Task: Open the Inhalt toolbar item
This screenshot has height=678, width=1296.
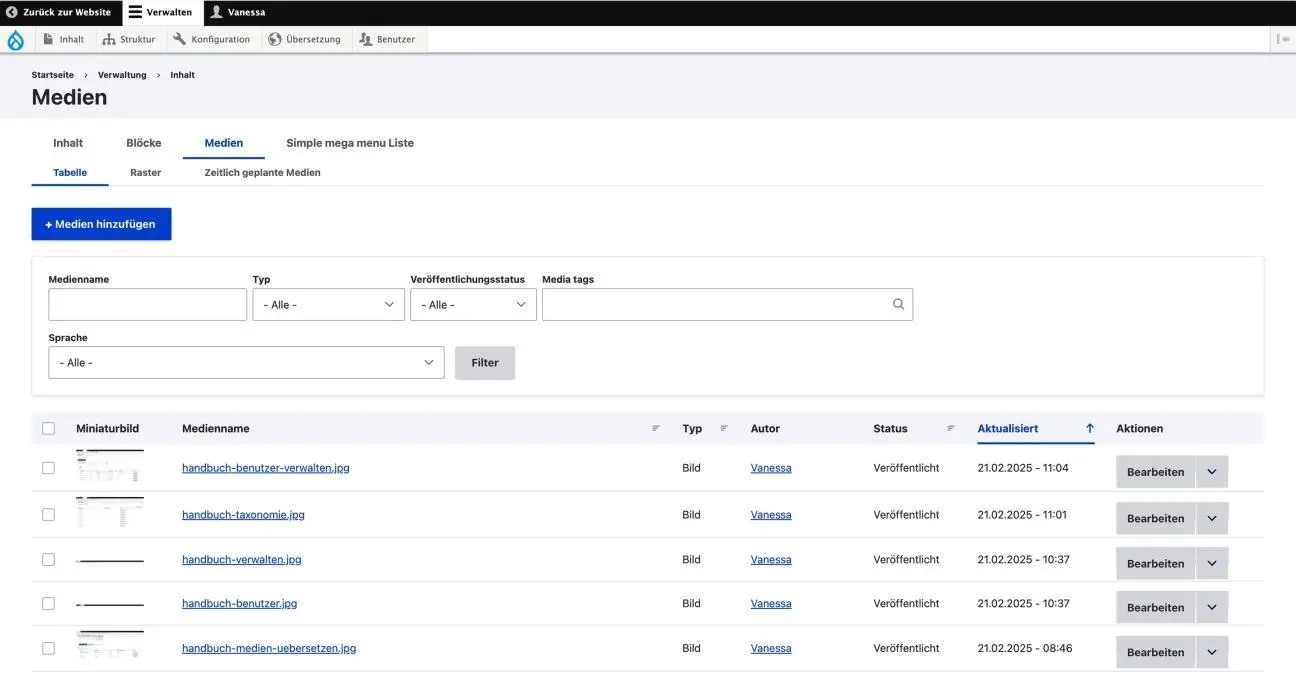Action: (x=63, y=40)
